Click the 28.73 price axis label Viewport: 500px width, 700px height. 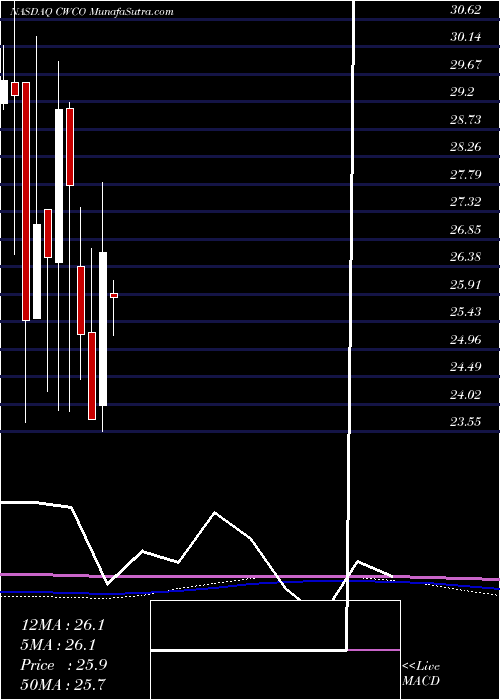[466, 120]
